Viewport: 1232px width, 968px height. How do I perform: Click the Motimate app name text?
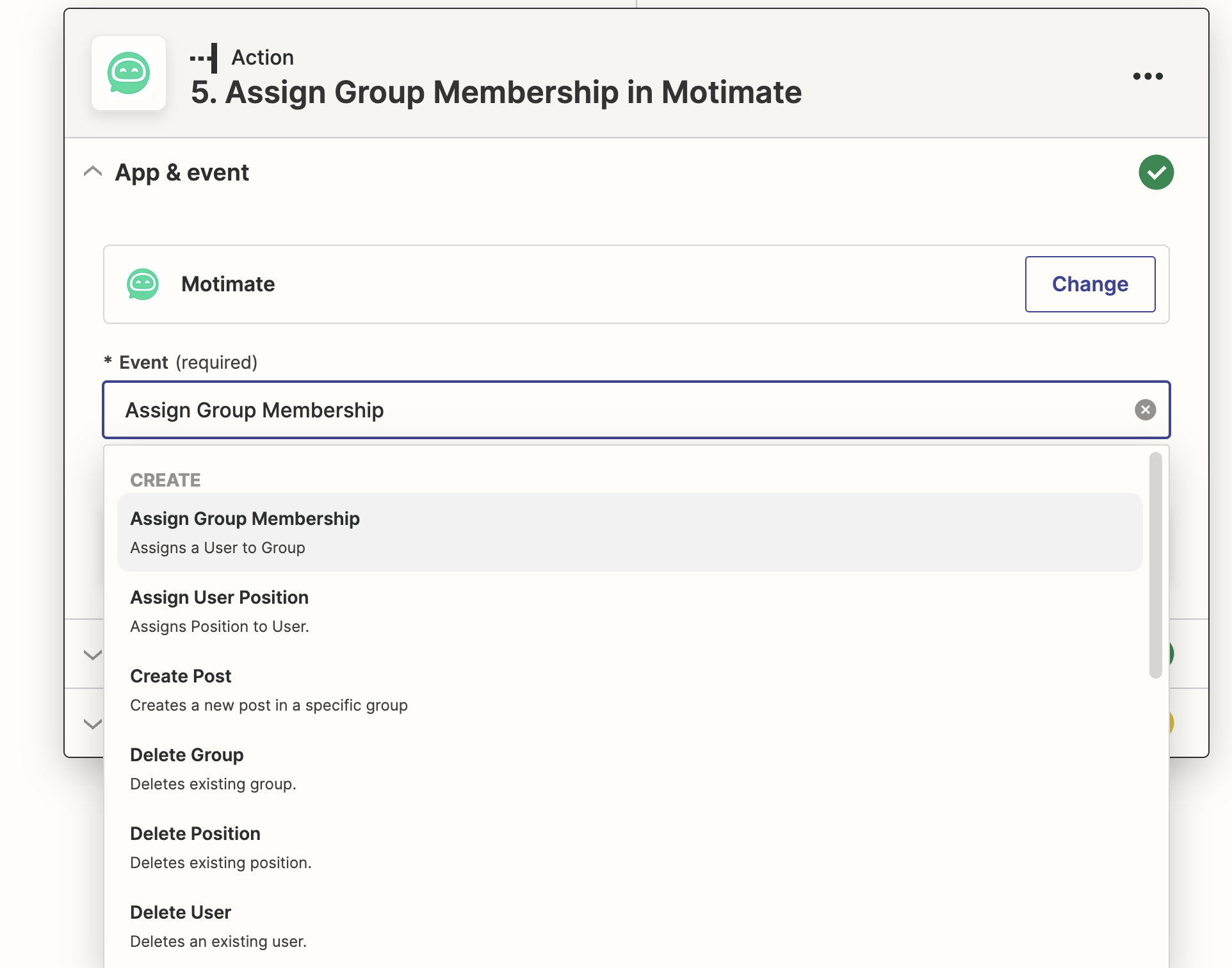(228, 284)
